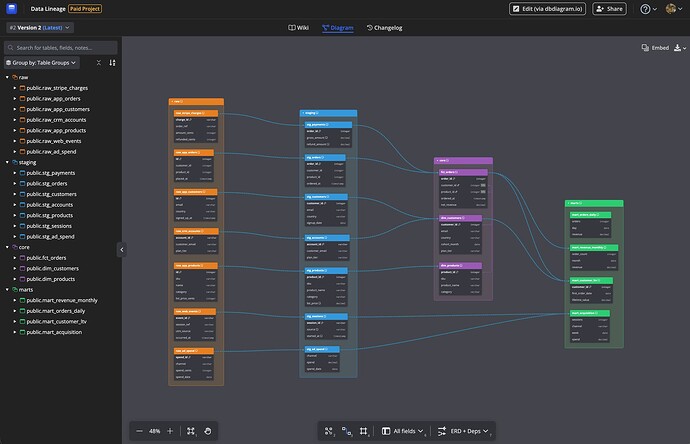
Task: Click the auto-arrange nodes icon
Action: [329, 431]
